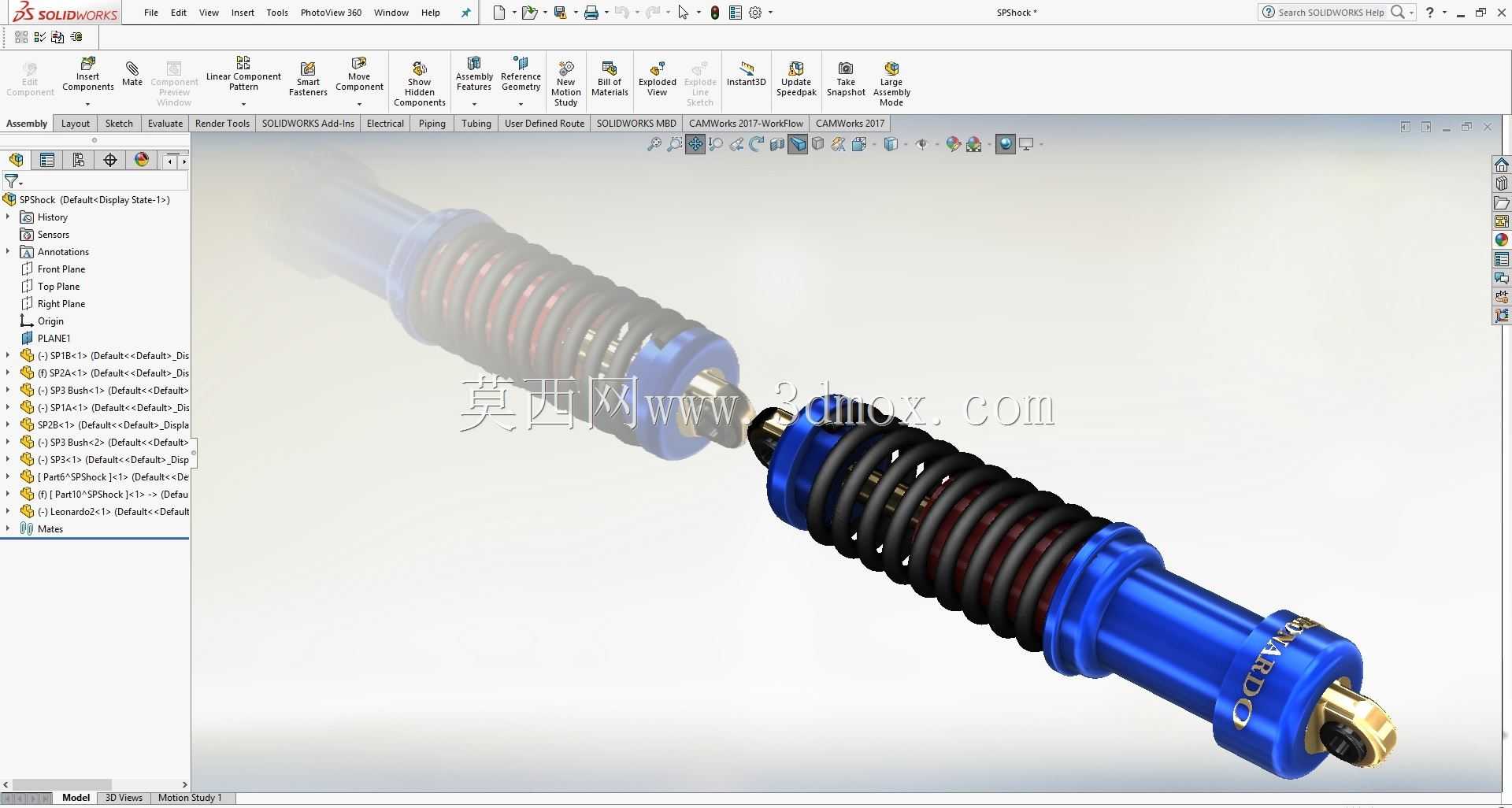Switch to the 3D Views tab
The width and height of the screenshot is (1512, 808).
click(124, 798)
